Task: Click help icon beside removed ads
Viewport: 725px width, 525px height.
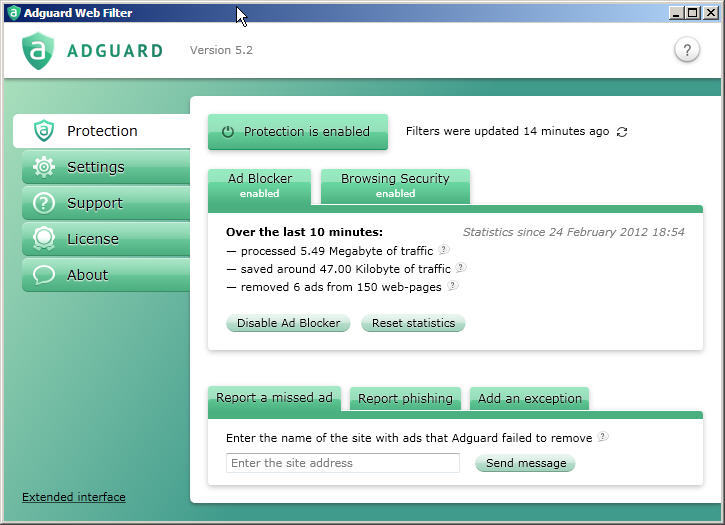Action: [452, 286]
